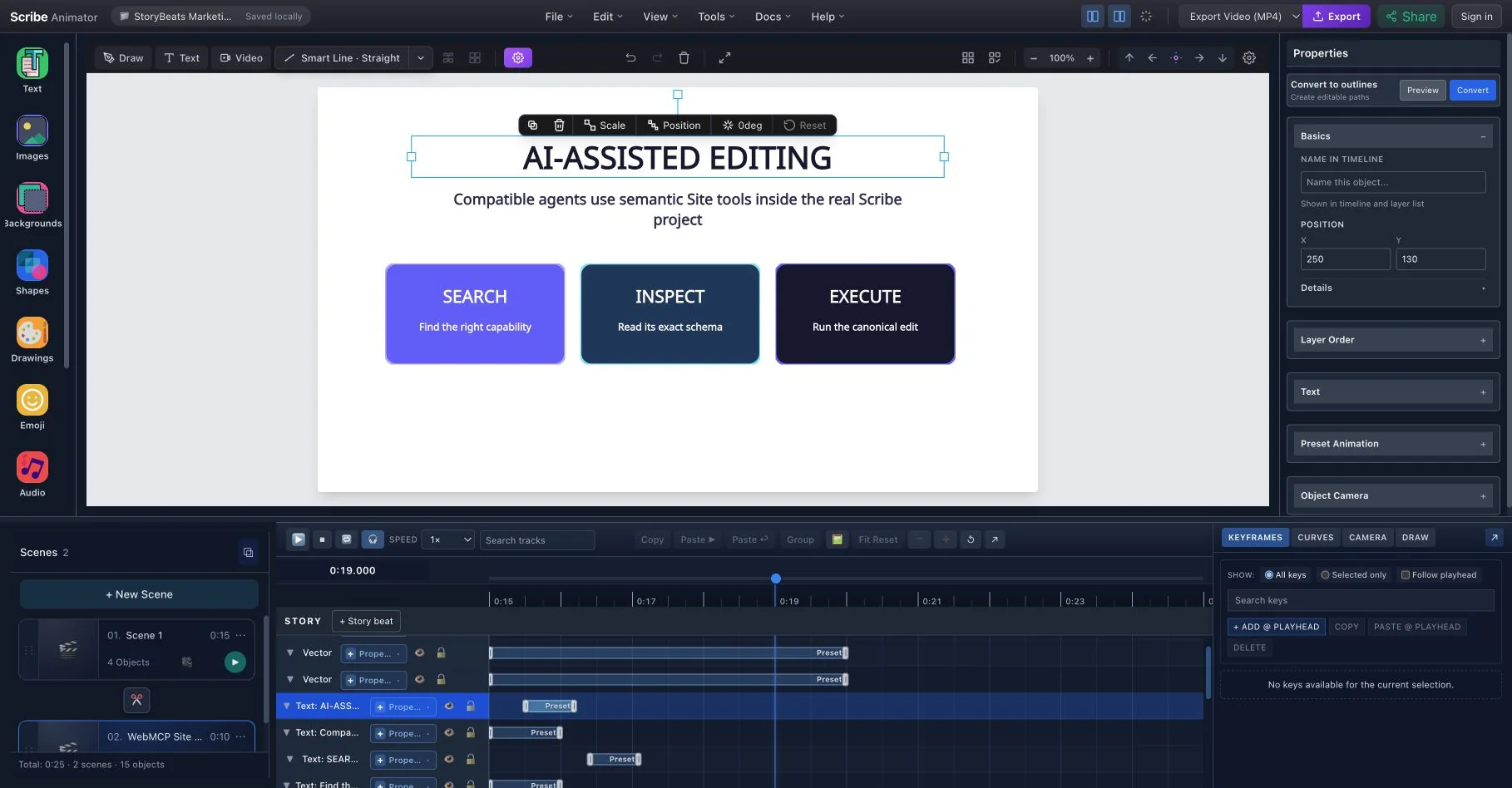Open the Tools menu
This screenshot has width=1512, height=788.
tap(716, 16)
